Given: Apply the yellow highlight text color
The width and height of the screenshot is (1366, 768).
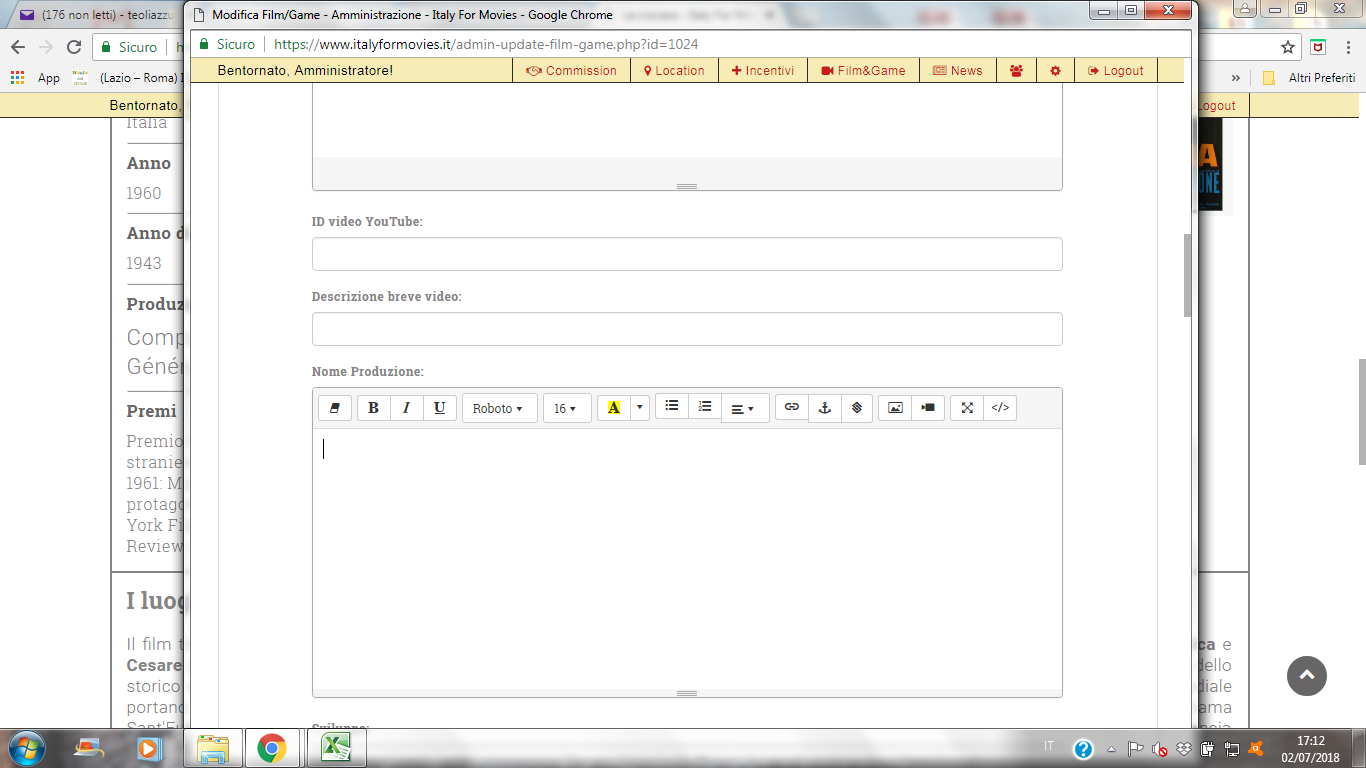Looking at the screenshot, I should pos(613,408).
